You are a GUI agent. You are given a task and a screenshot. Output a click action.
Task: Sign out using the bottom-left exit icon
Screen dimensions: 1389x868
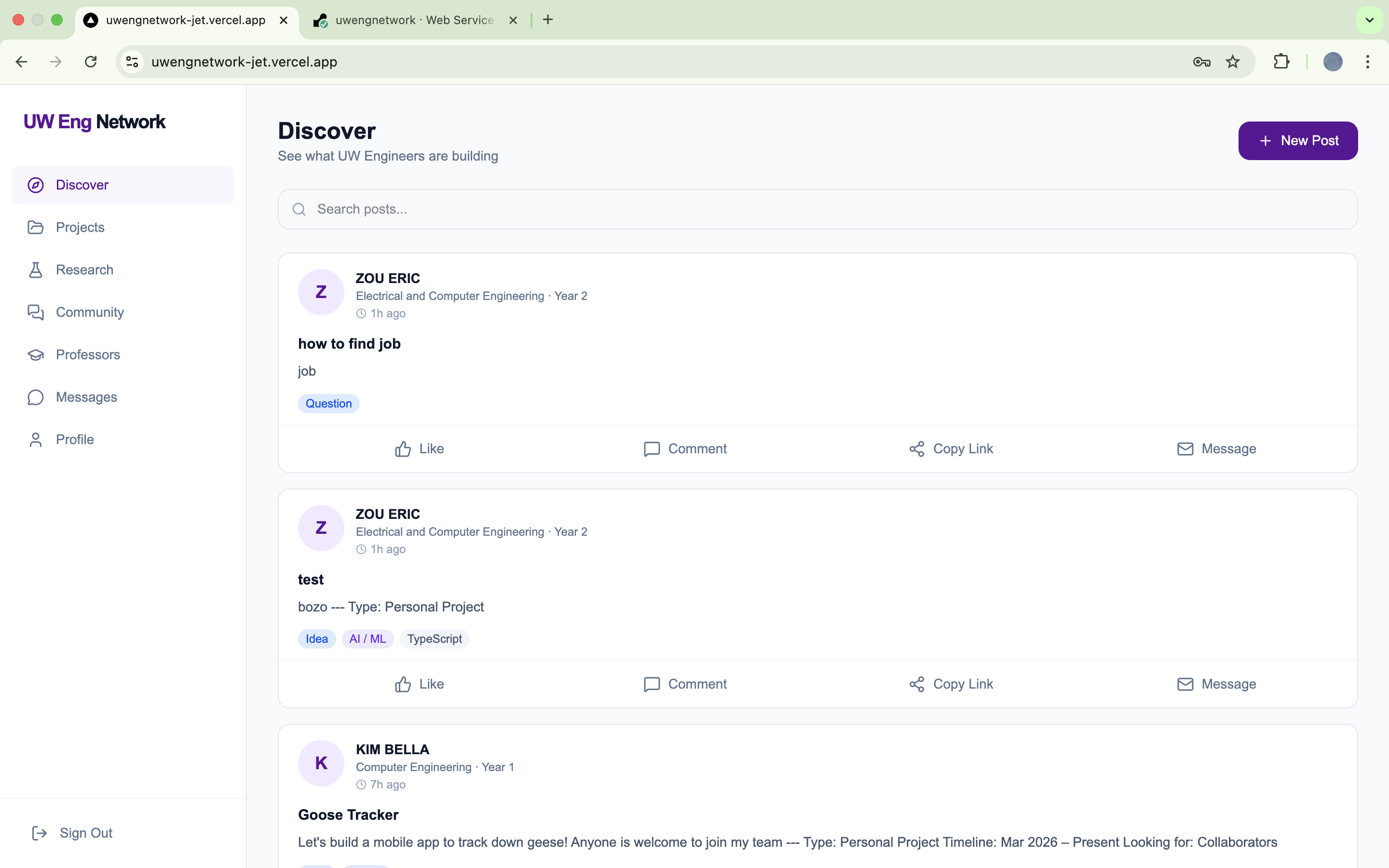click(x=39, y=833)
